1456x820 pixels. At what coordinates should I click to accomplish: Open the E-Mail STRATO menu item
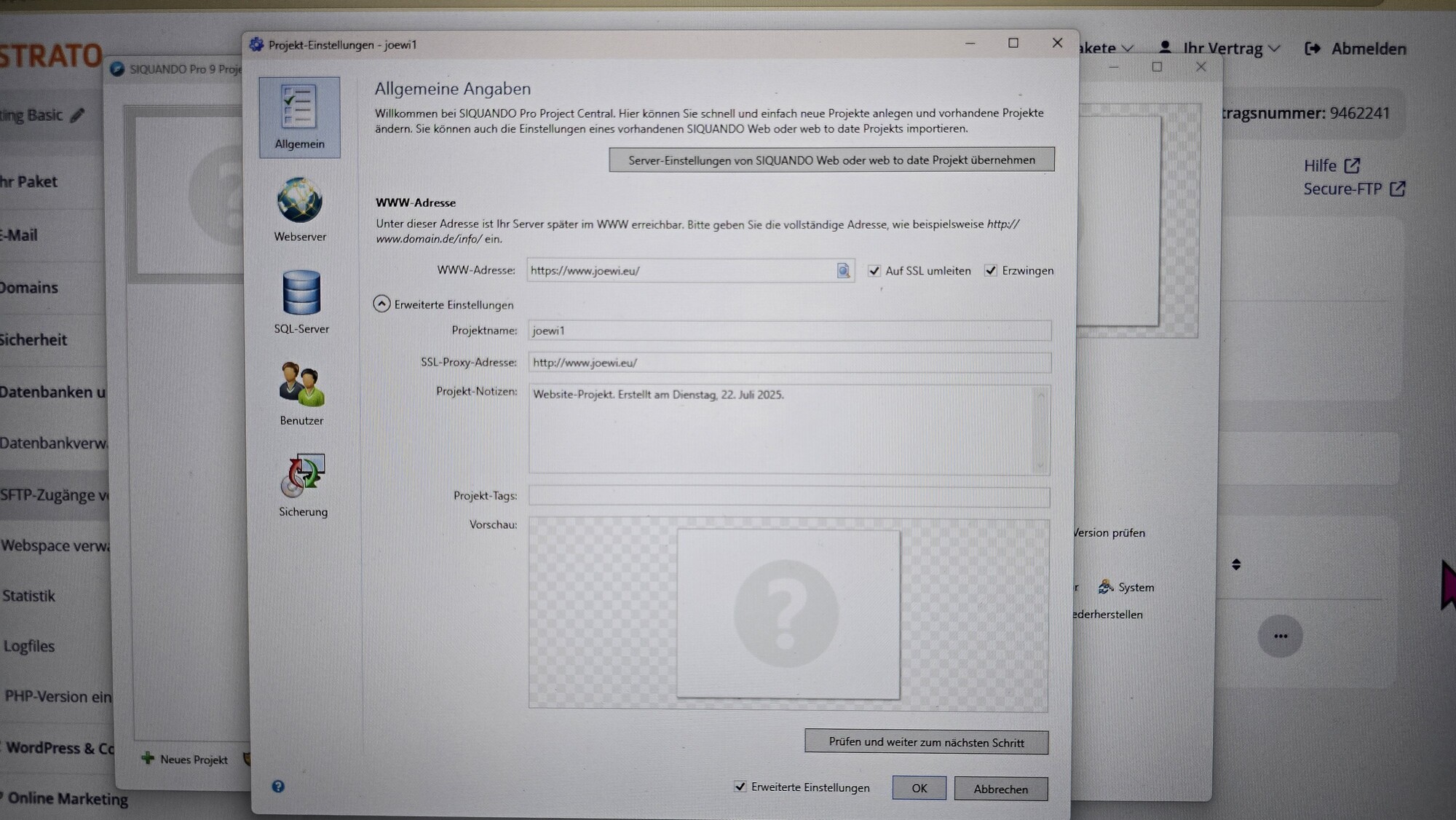click(x=19, y=235)
